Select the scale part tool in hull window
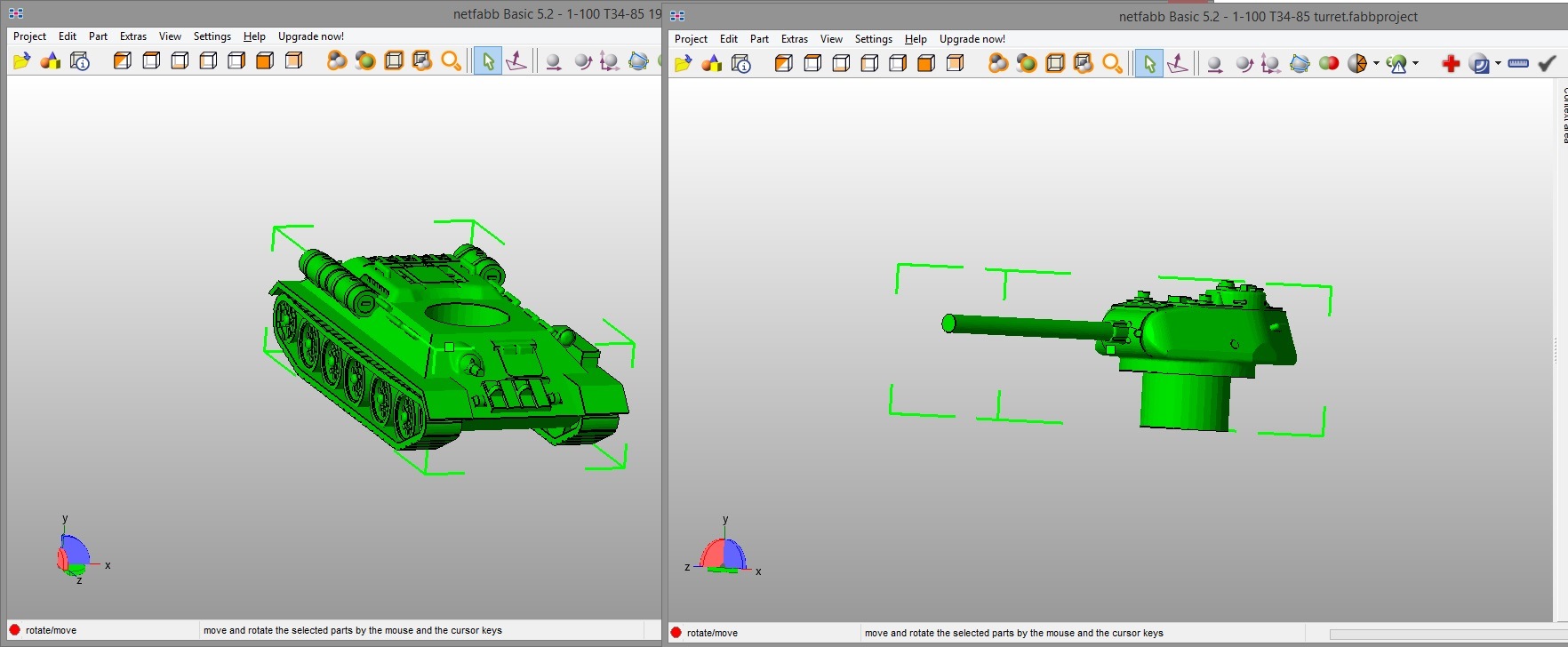Viewport: 1568px width, 647px height. click(609, 60)
